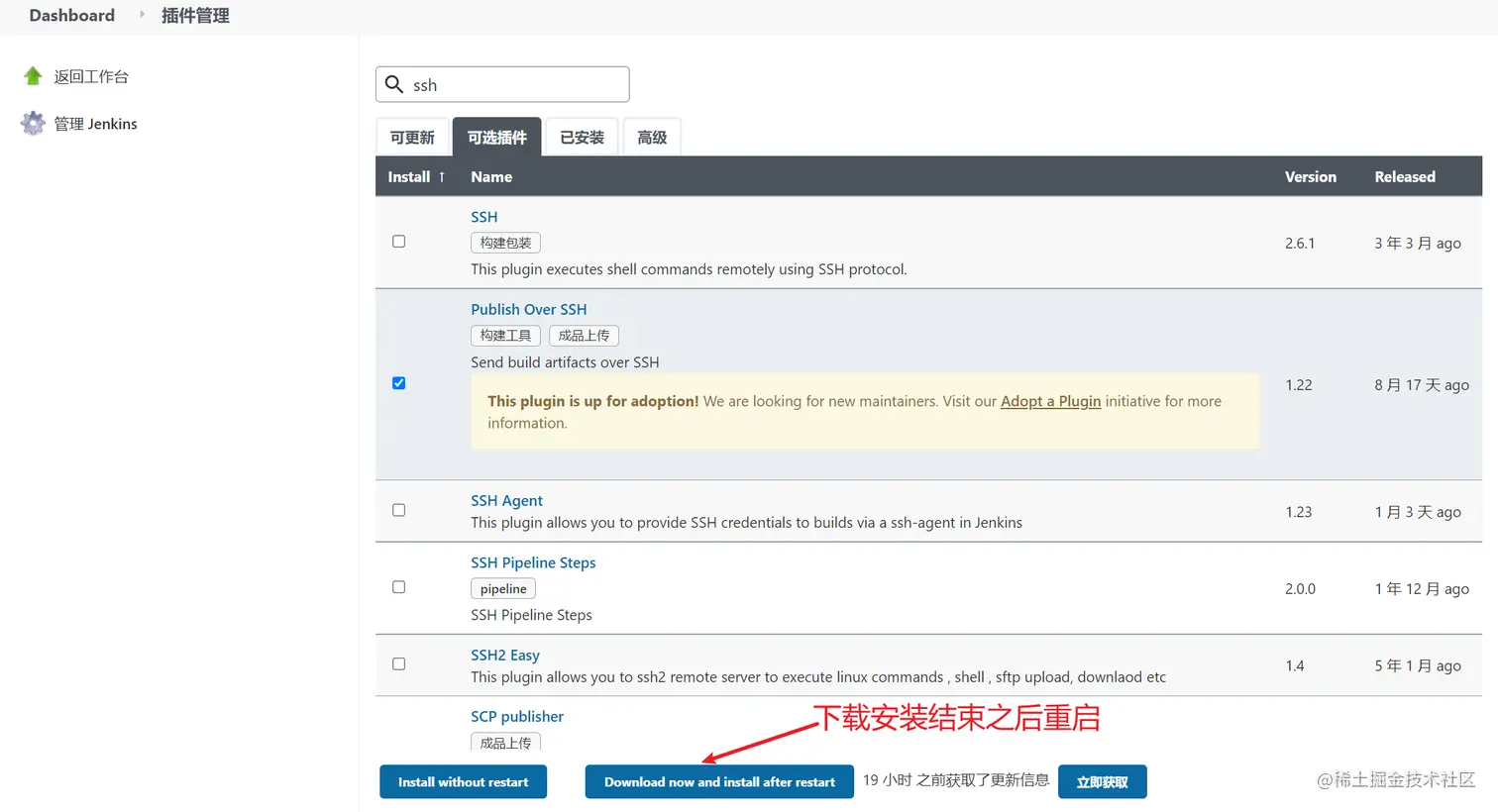
Task: Sort by the Released column header
Action: click(1405, 177)
